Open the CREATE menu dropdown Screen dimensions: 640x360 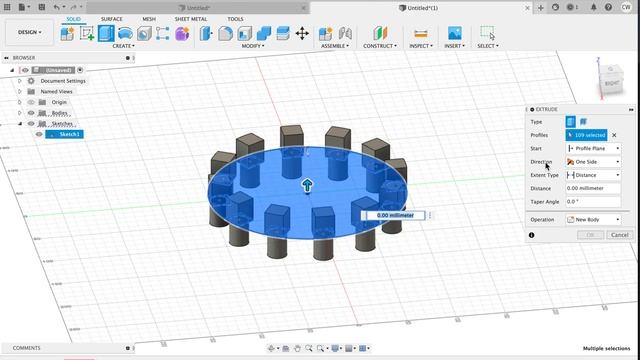[123, 46]
